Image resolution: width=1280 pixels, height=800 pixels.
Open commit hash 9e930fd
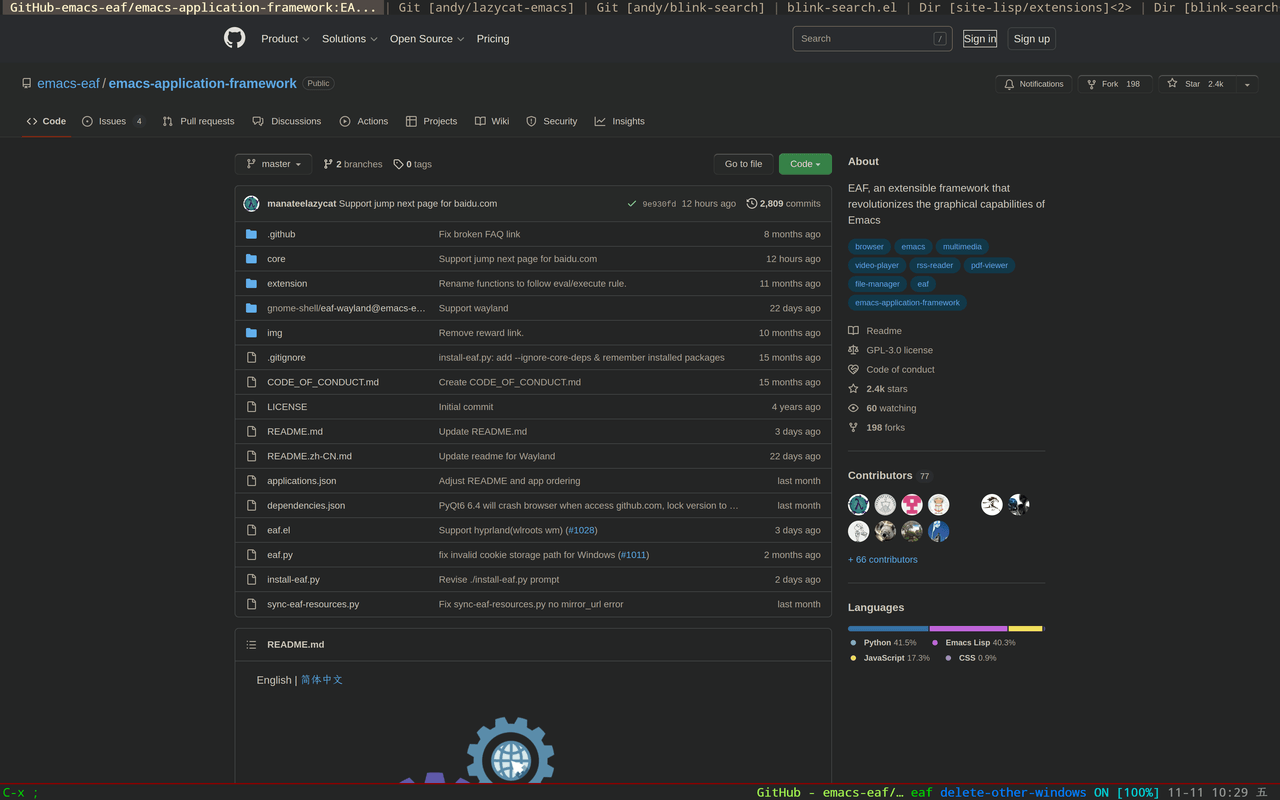[x=659, y=204]
